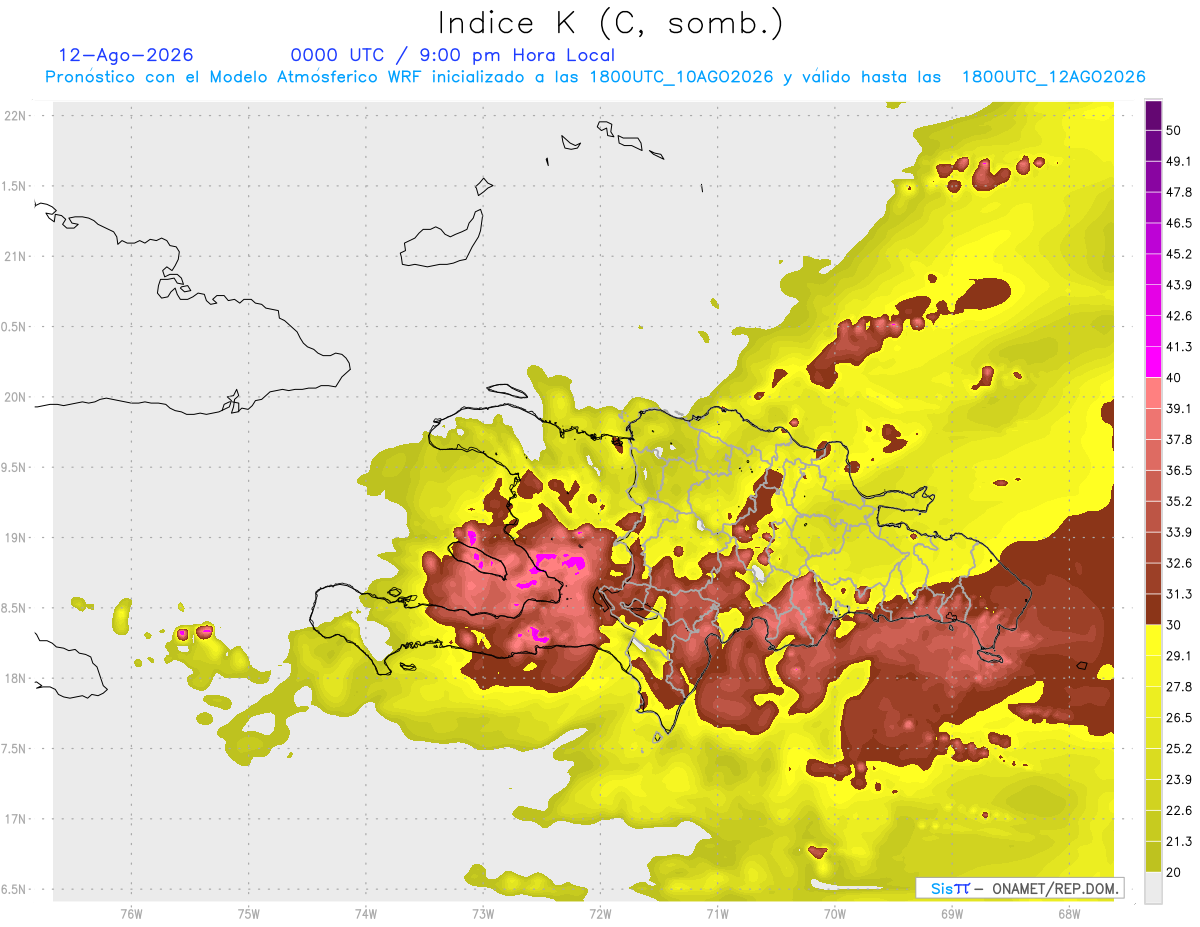
Task: Select the olive swatch between 20 and 21.3
Action: pyautogui.click(x=1153, y=856)
